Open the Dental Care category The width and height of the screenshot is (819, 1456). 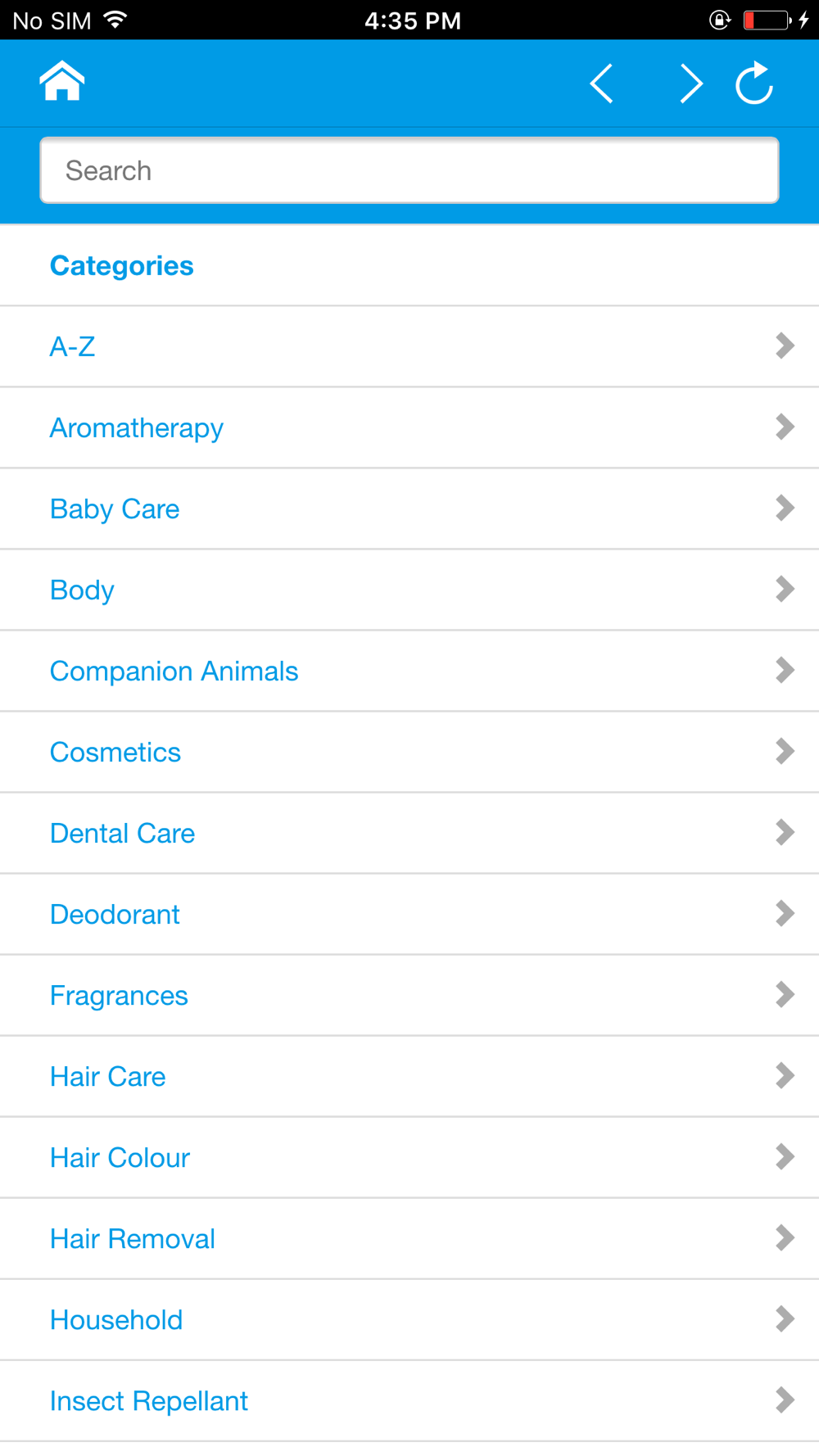tap(123, 833)
